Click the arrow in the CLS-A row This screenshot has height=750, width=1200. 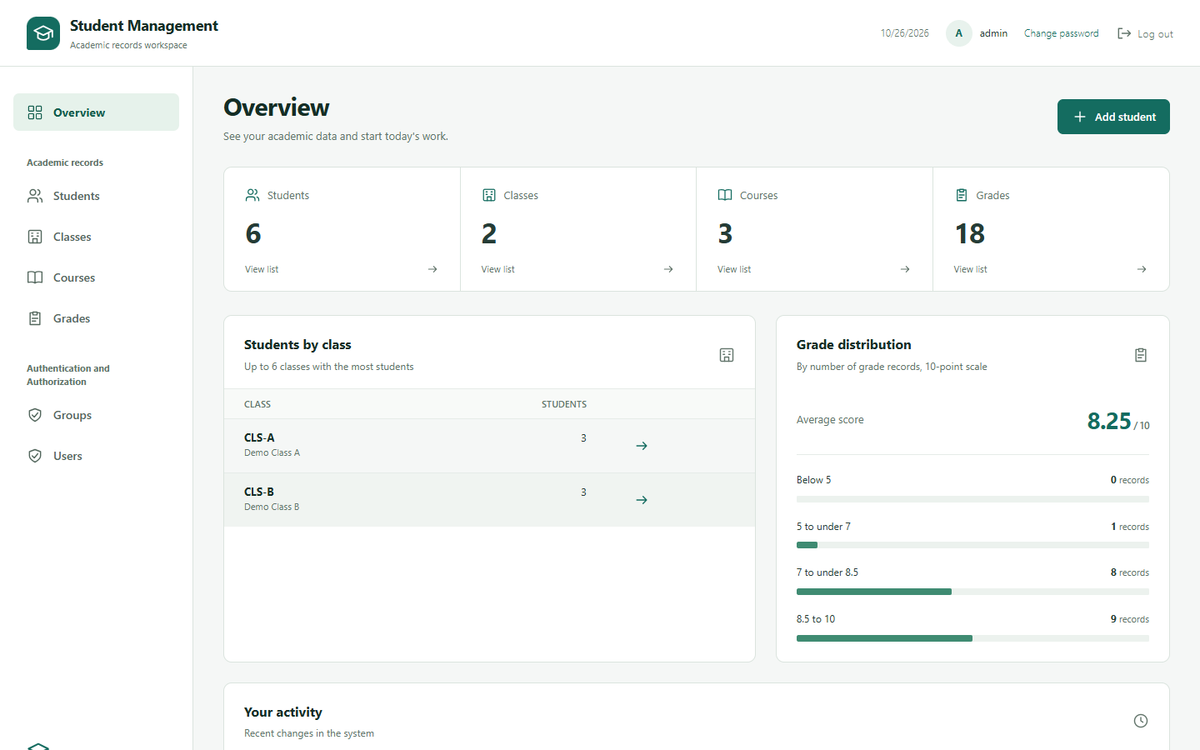[642, 446]
